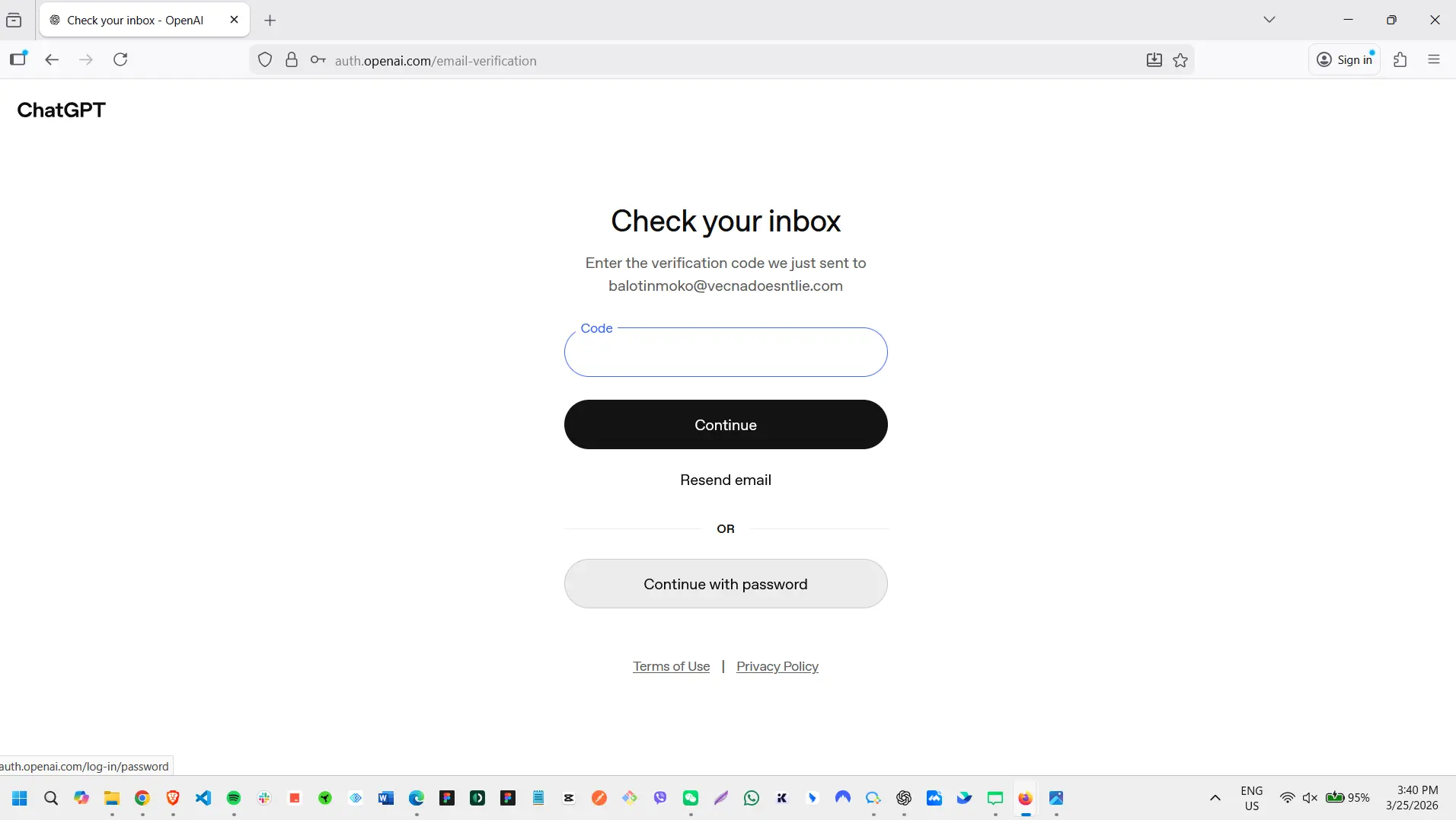The height and width of the screenshot is (820, 1456).
Task: Open Wi-Fi network settings in tray
Action: pos(1287,798)
